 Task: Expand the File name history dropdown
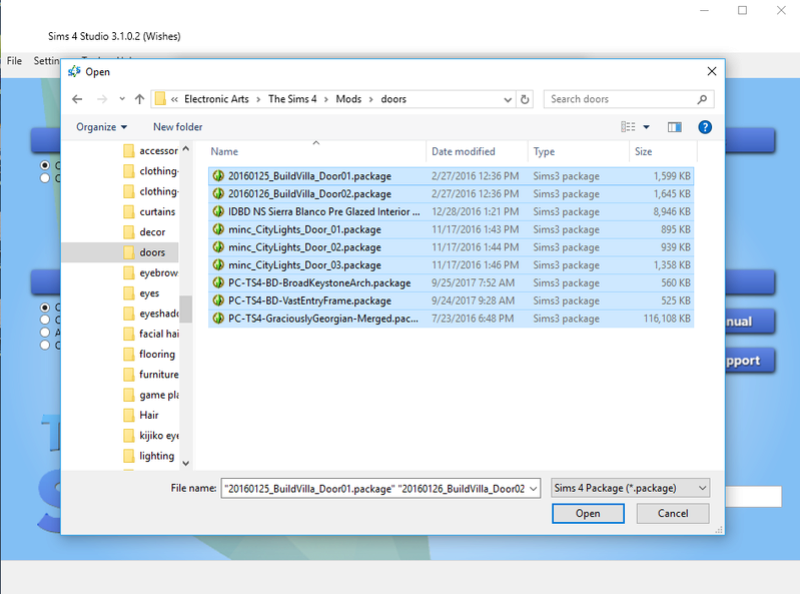coord(534,489)
